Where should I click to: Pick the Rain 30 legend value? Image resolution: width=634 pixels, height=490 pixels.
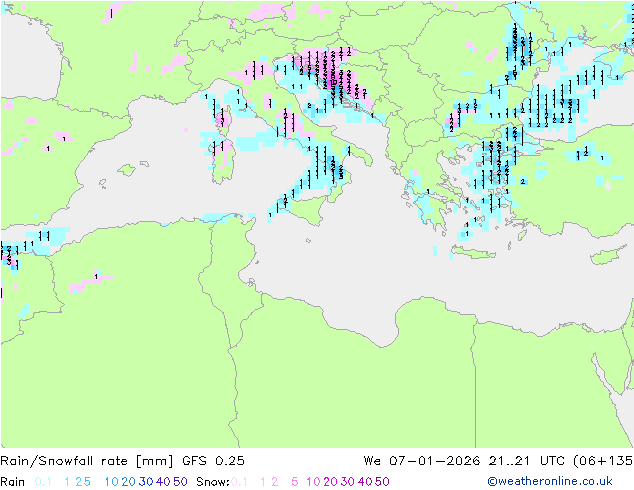click(146, 482)
